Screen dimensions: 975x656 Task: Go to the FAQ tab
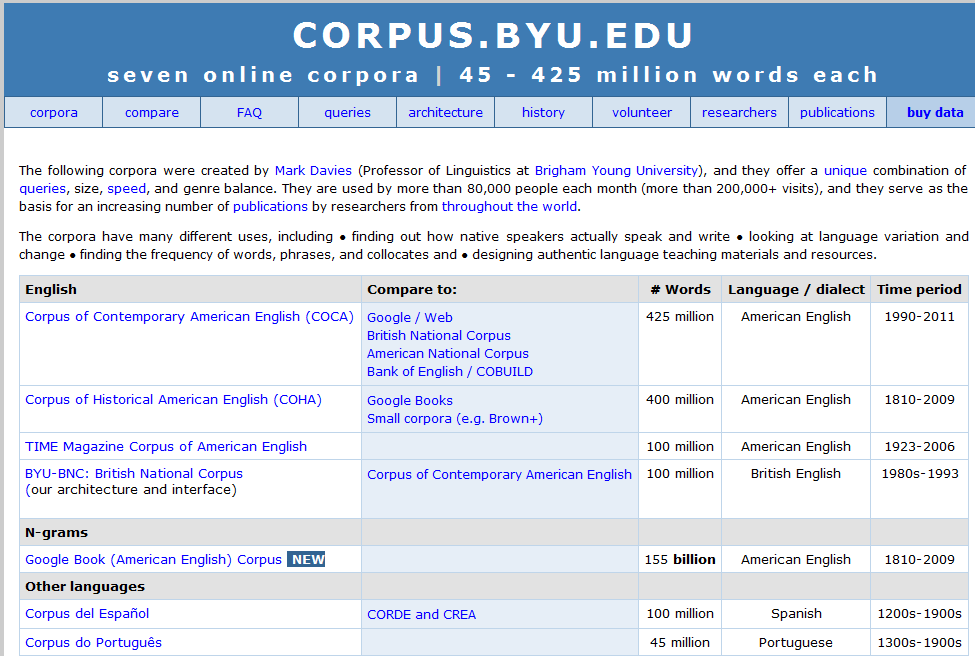pos(249,113)
